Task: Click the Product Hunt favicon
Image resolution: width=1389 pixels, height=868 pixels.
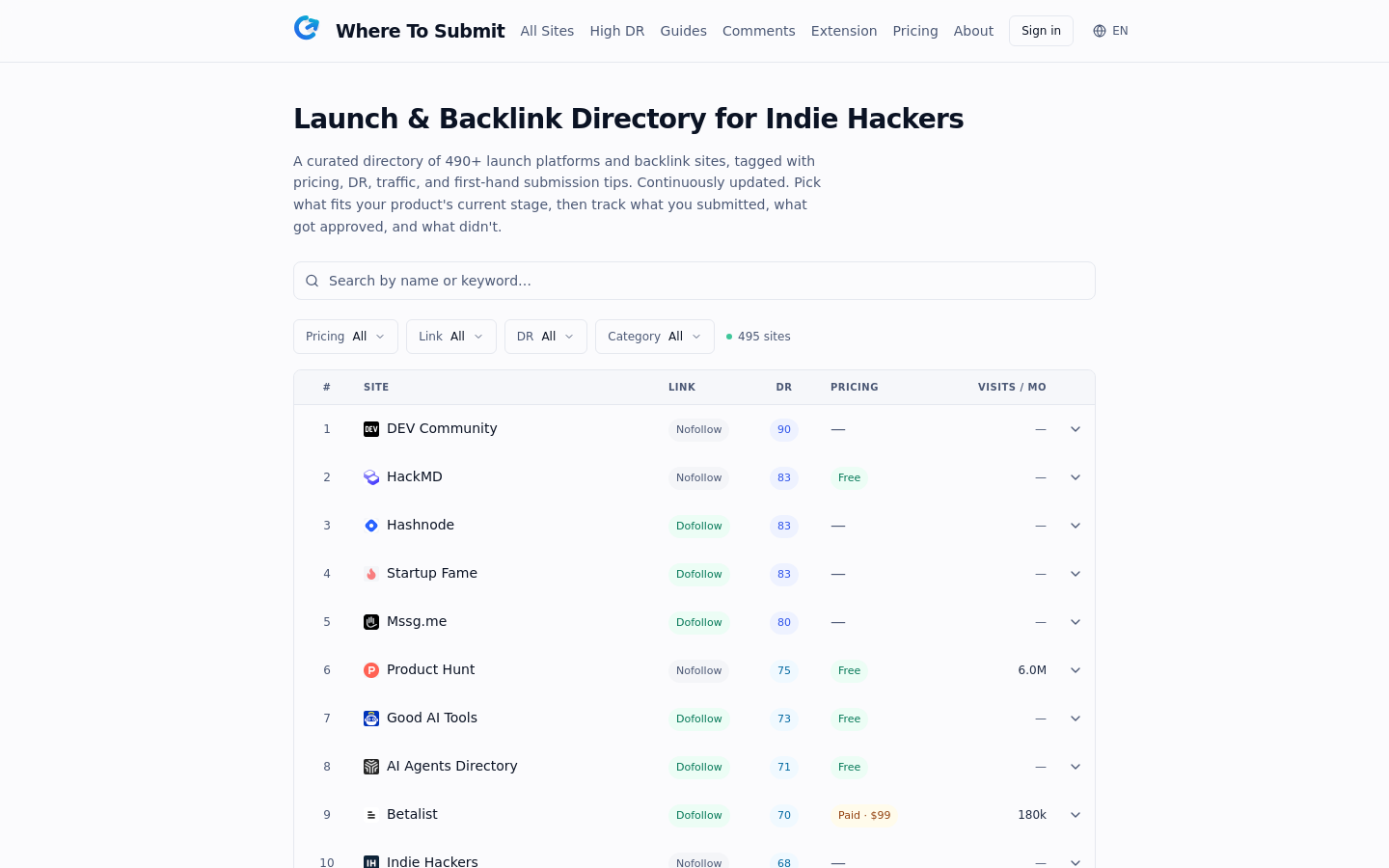Action: [371, 670]
